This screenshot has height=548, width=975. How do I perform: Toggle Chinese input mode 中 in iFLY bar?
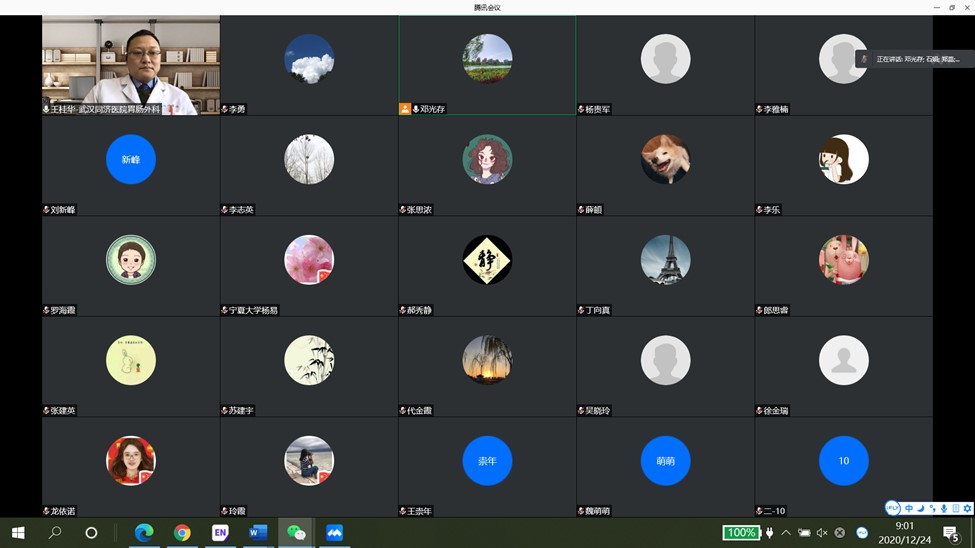pyautogui.click(x=909, y=508)
